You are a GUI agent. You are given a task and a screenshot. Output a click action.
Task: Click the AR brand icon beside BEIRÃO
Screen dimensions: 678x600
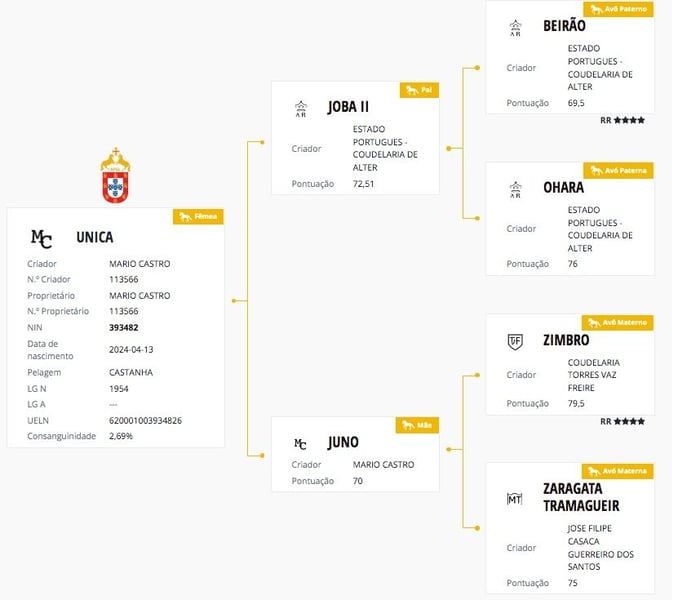click(515, 27)
